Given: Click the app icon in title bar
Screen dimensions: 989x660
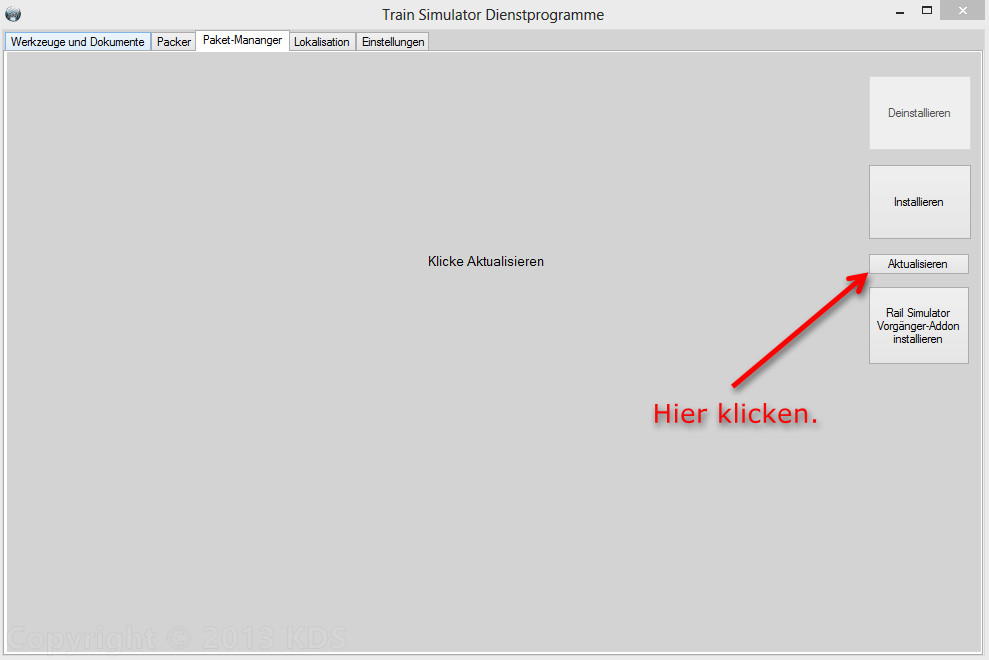Looking at the screenshot, I should click(x=13, y=14).
